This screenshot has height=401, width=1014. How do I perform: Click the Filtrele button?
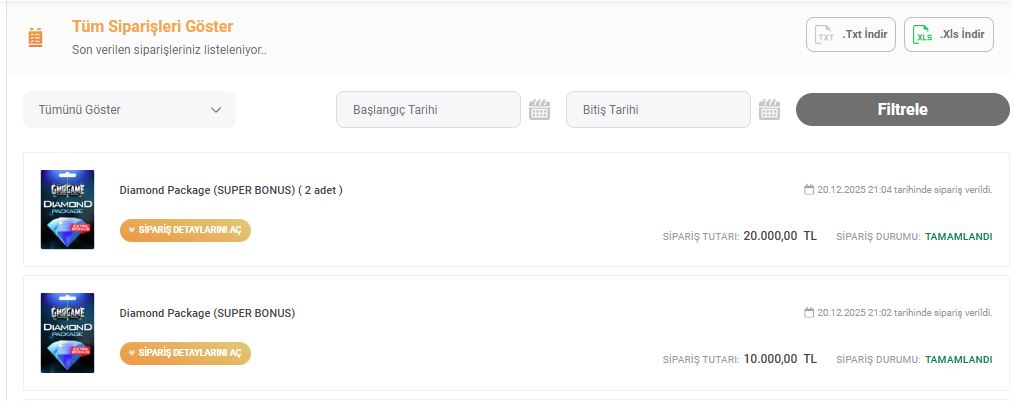(903, 109)
